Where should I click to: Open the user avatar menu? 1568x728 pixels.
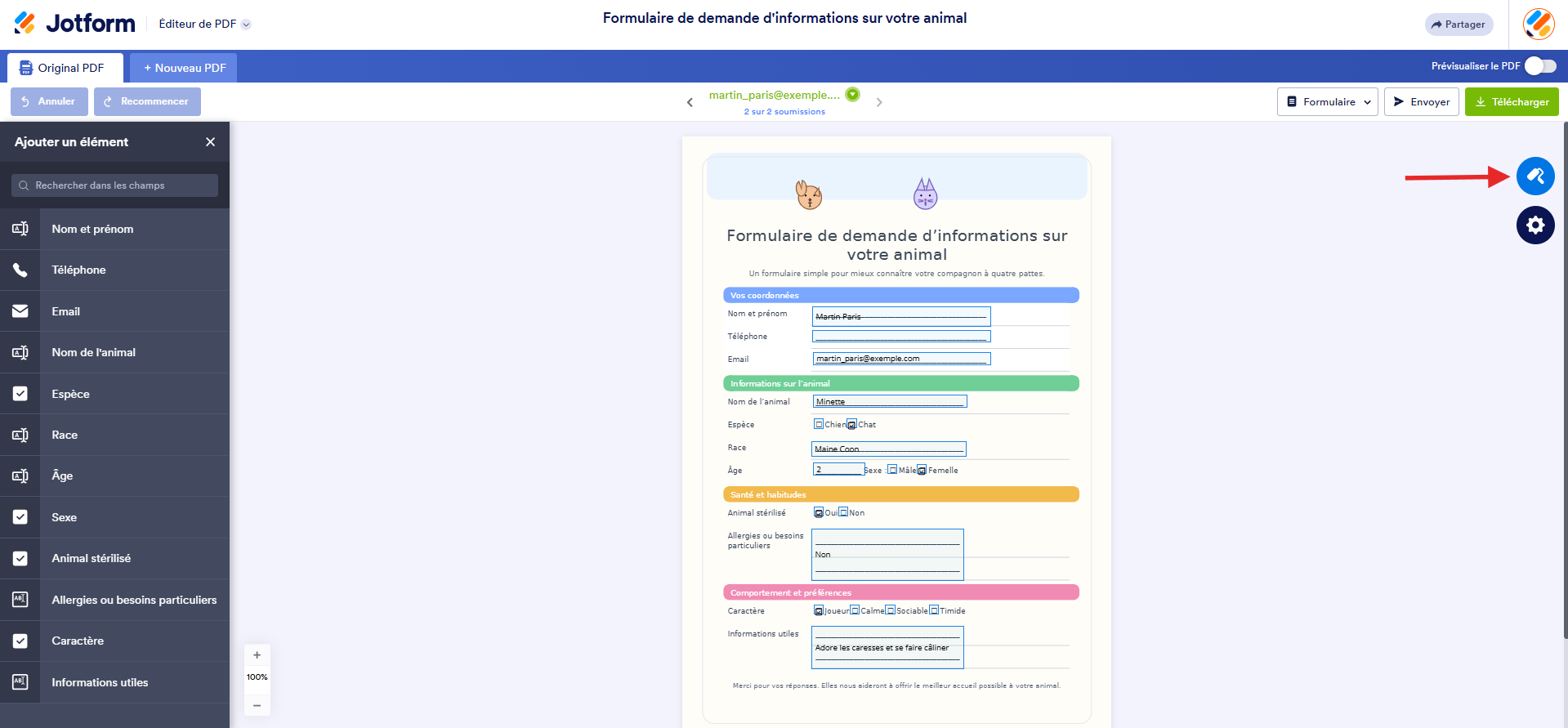1539,24
